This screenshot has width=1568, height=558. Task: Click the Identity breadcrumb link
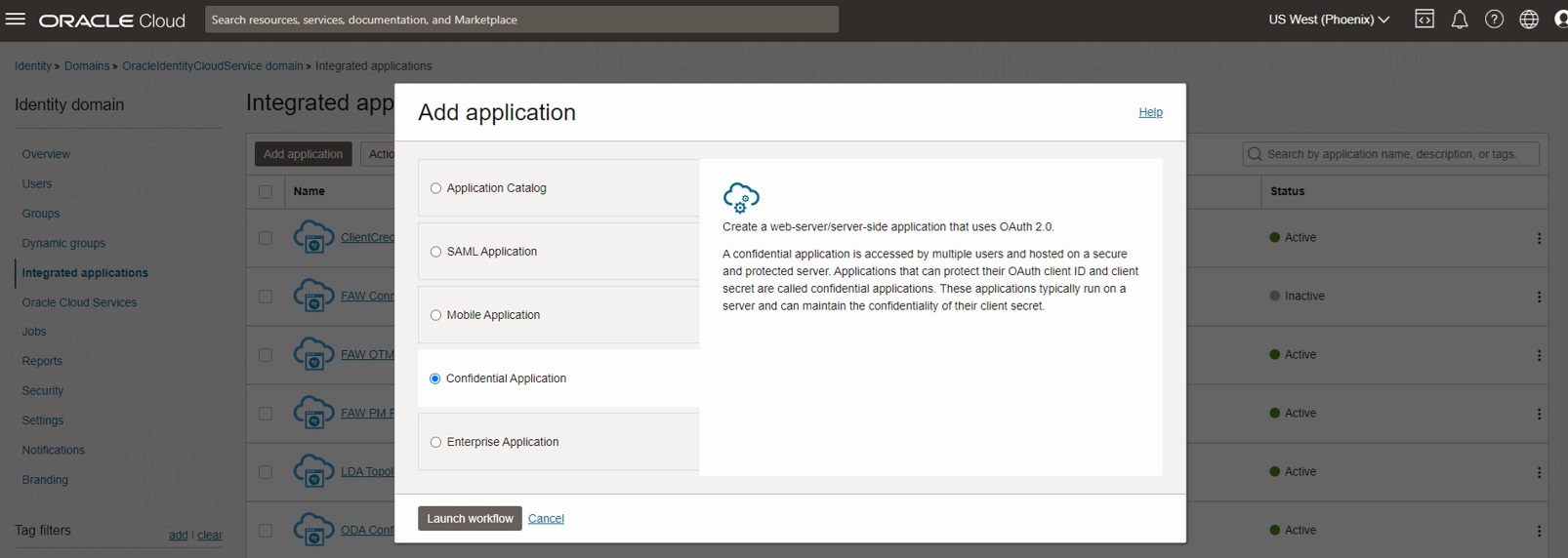[33, 66]
